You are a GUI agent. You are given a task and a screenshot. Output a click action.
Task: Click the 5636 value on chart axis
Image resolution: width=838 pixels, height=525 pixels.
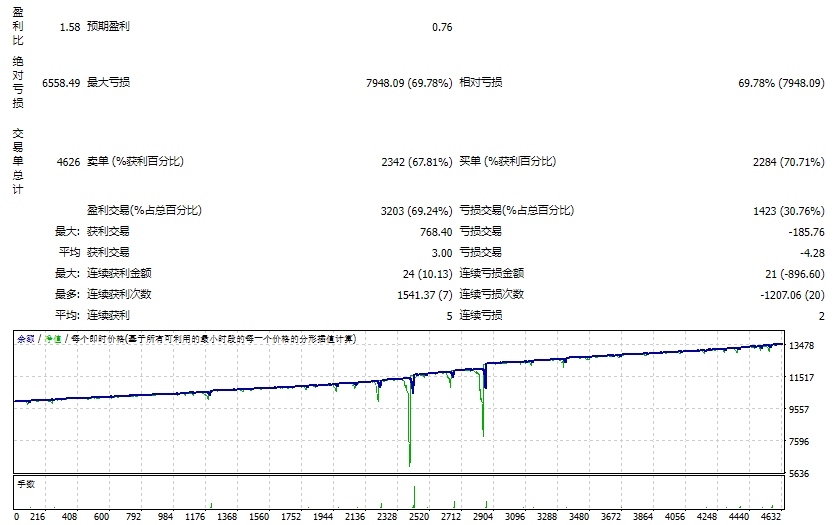point(799,474)
